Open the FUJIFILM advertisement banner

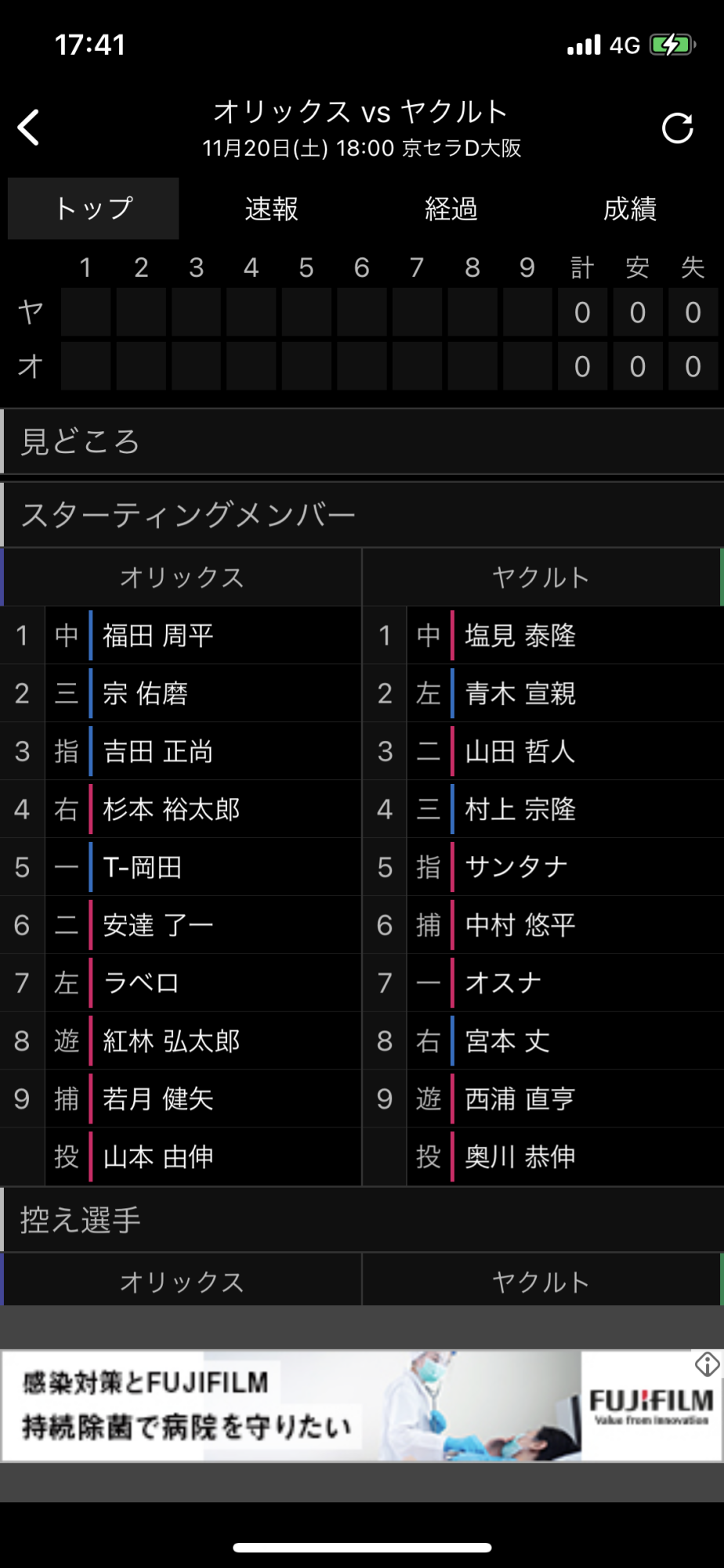tap(362, 1406)
